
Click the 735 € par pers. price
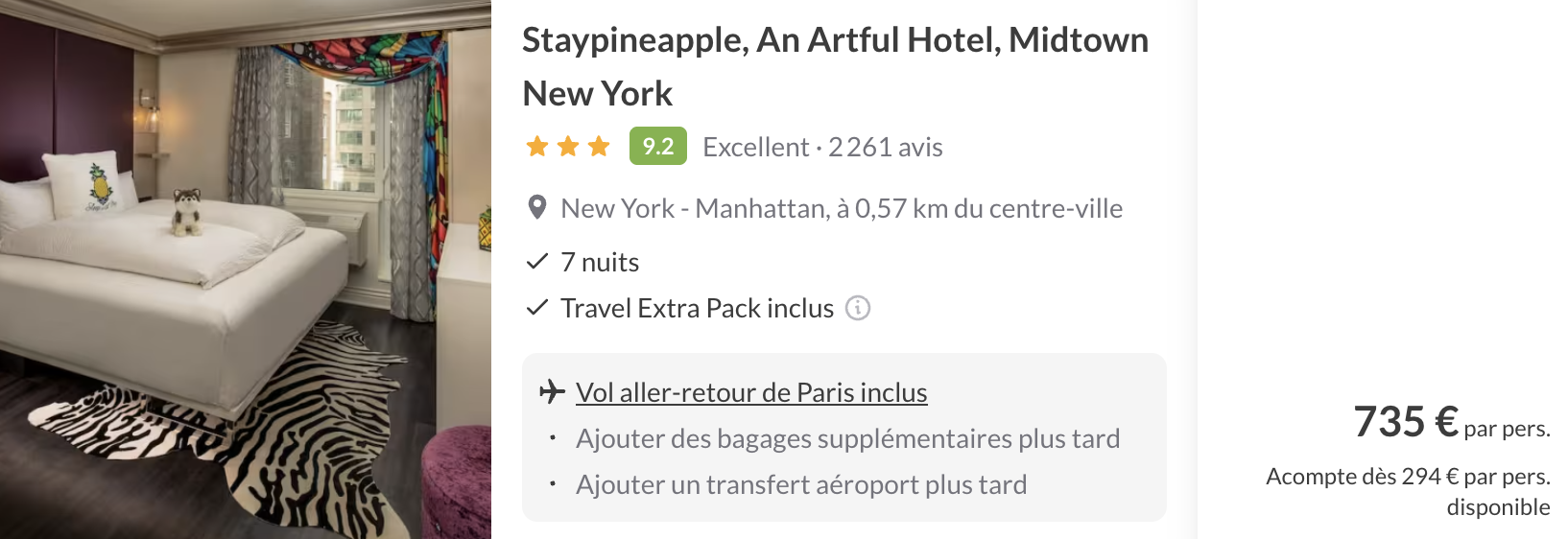pyautogui.click(x=1451, y=422)
